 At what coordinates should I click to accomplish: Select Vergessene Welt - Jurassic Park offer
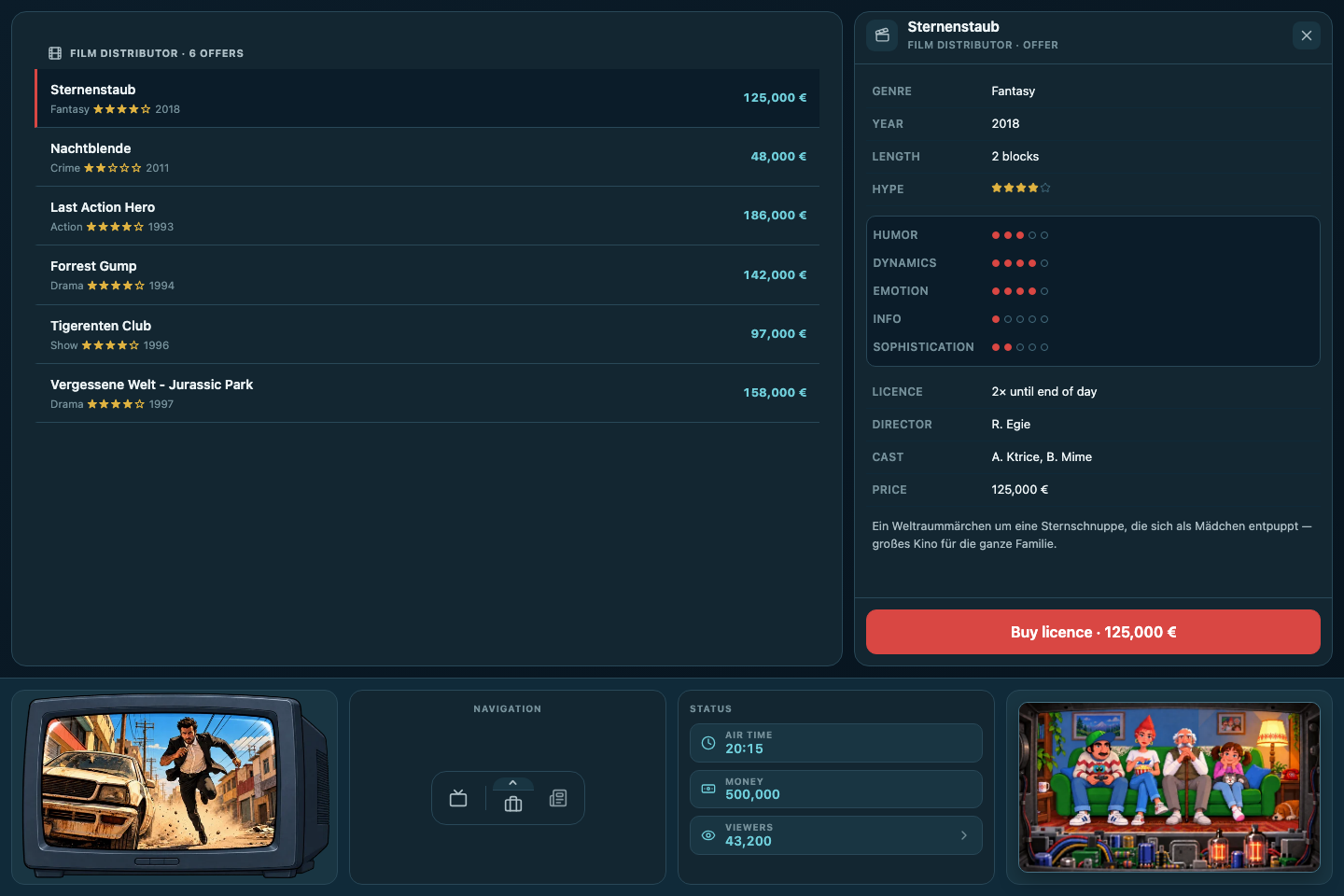click(x=427, y=393)
